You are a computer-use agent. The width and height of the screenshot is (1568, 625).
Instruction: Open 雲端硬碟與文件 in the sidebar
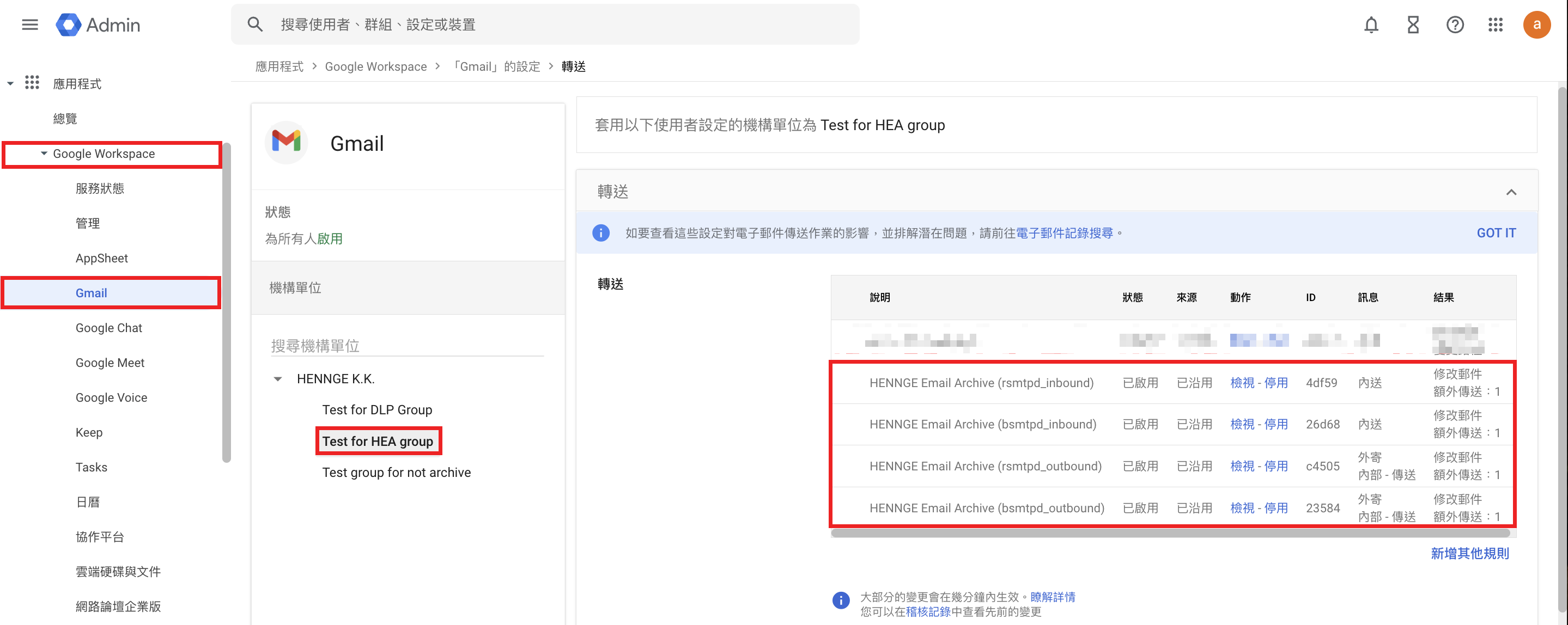pyautogui.click(x=118, y=572)
